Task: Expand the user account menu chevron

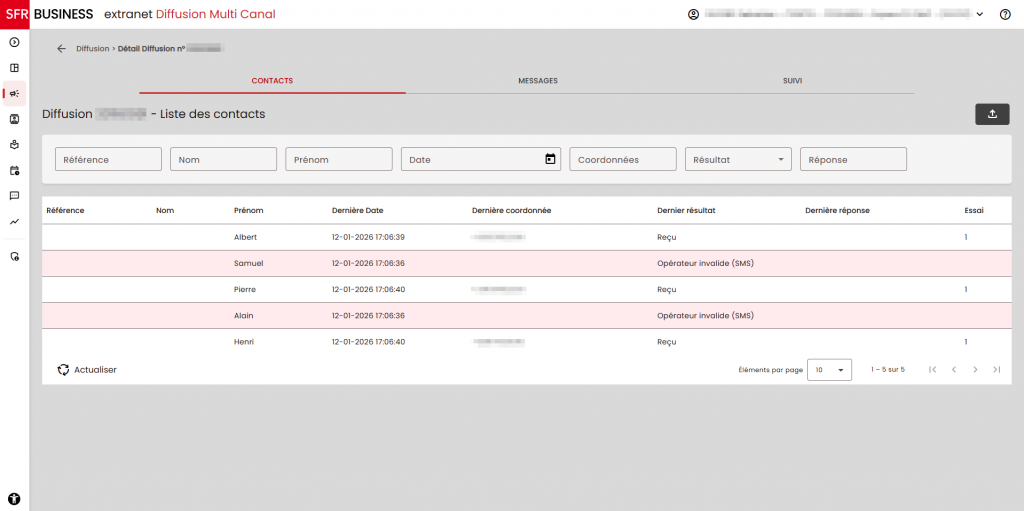Action: click(x=980, y=15)
